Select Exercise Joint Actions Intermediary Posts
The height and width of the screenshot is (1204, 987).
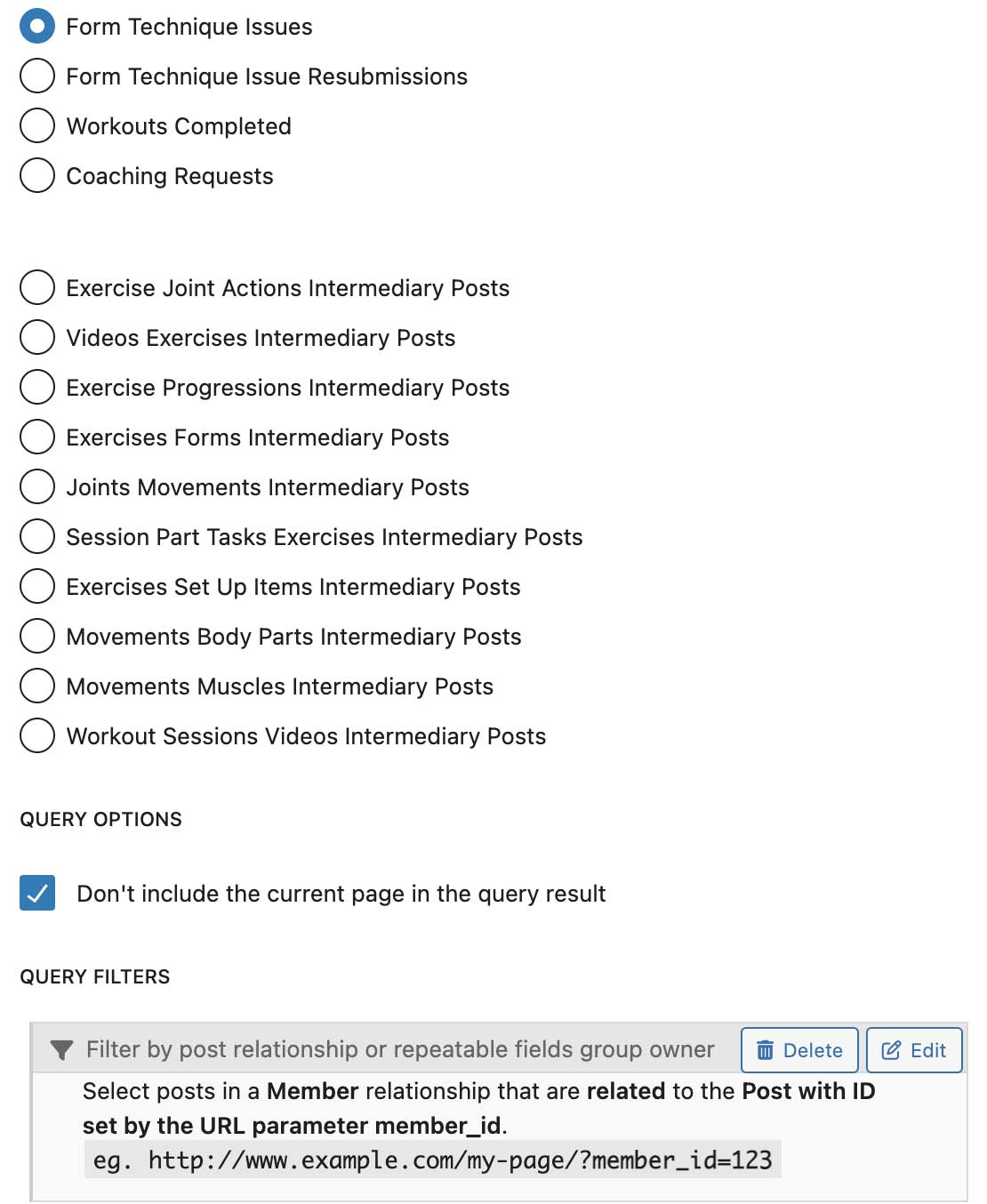coord(37,288)
